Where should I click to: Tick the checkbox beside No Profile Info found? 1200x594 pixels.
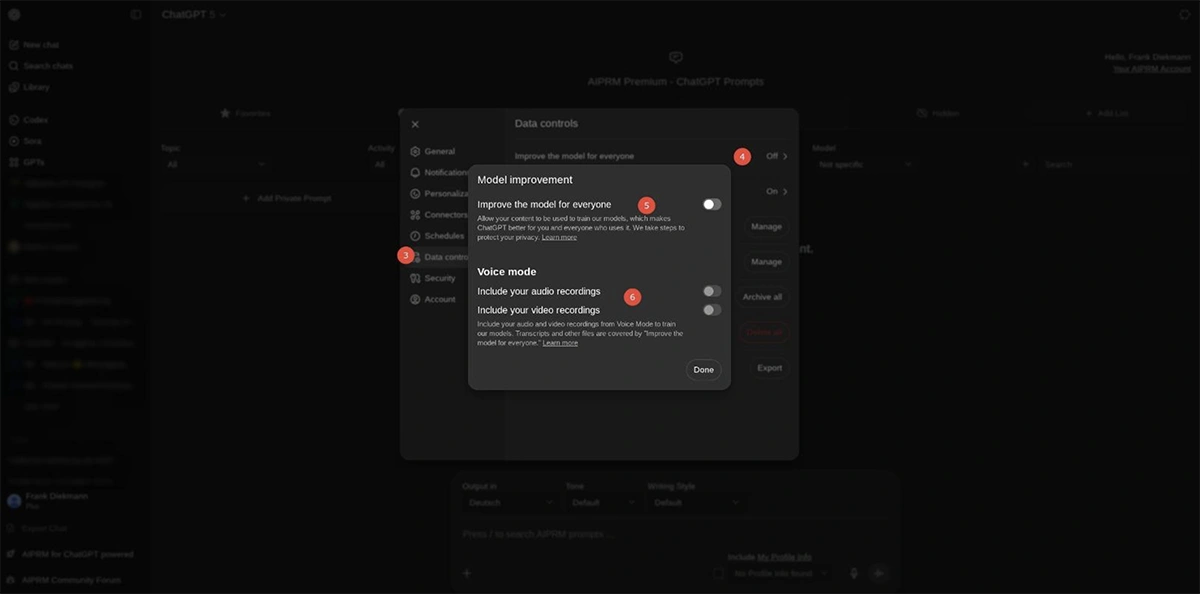[718, 573]
